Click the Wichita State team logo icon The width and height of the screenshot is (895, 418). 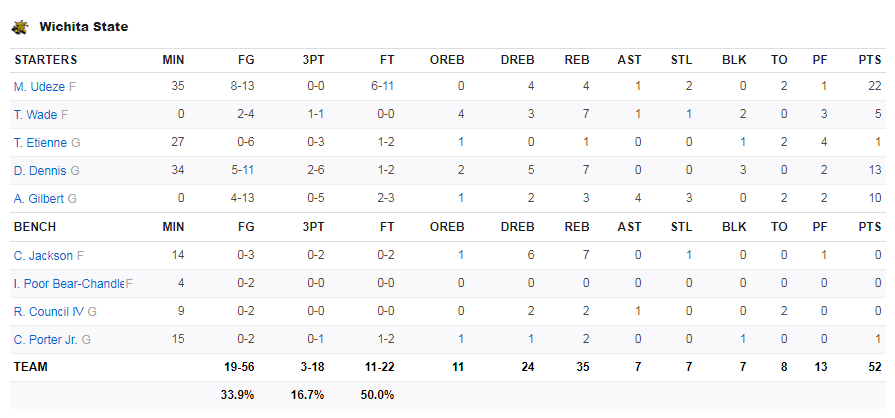click(x=20, y=27)
